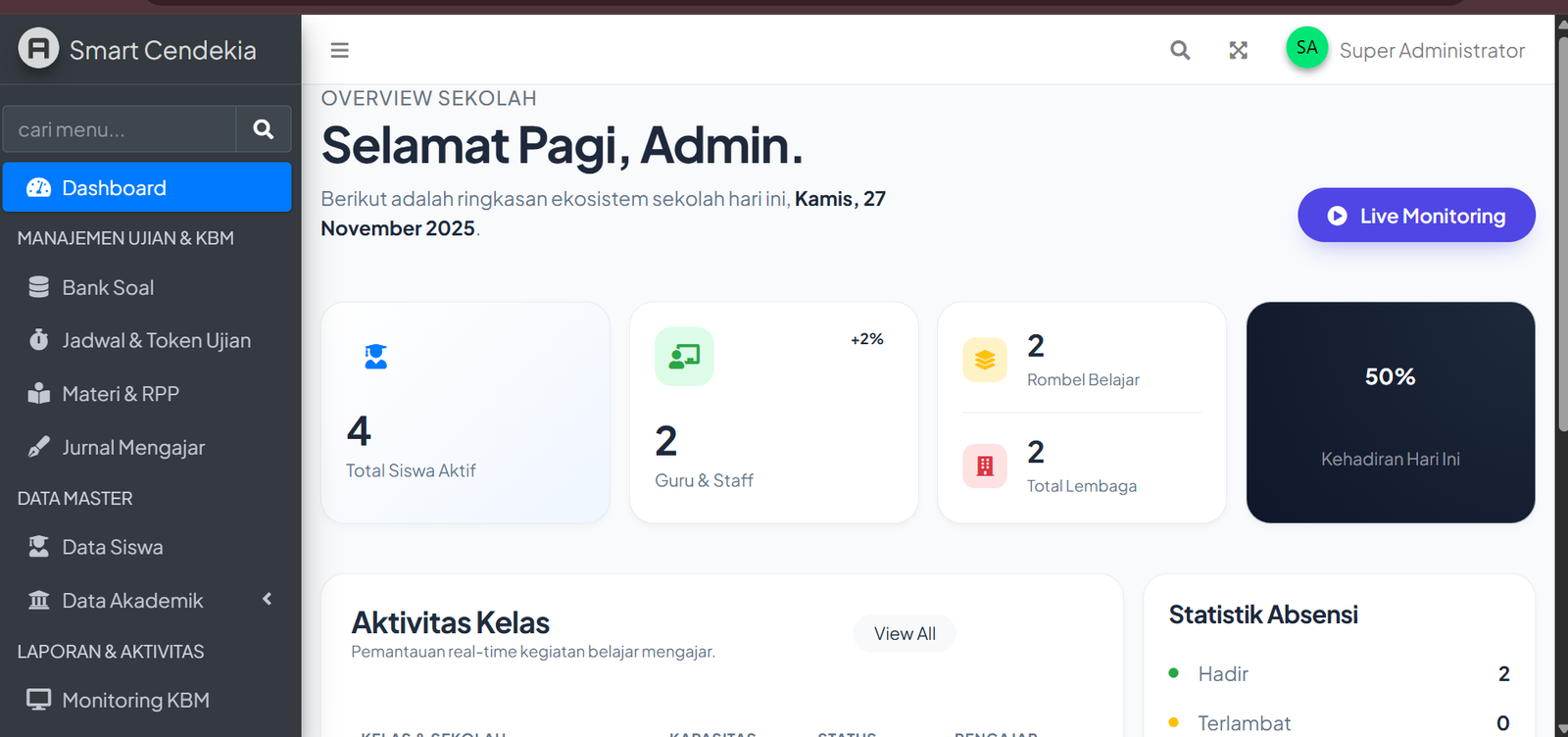Image resolution: width=1568 pixels, height=737 pixels.
Task: Click the Bank Soal database icon
Action: coord(39,287)
